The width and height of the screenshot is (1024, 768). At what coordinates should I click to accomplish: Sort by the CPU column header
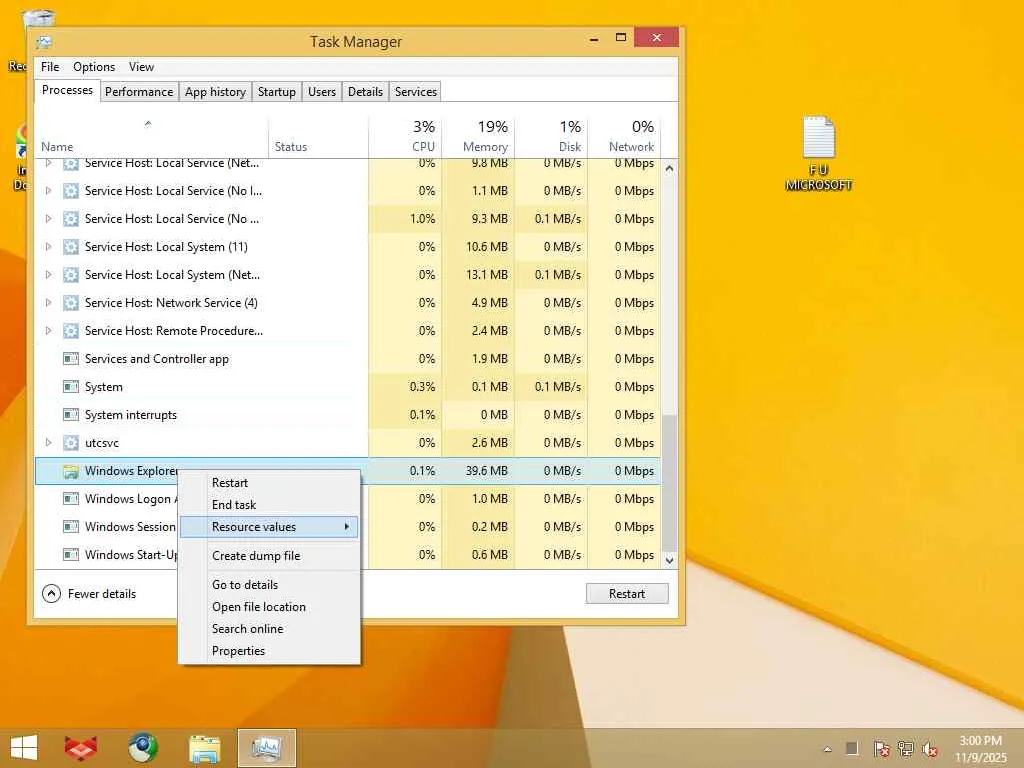405,137
